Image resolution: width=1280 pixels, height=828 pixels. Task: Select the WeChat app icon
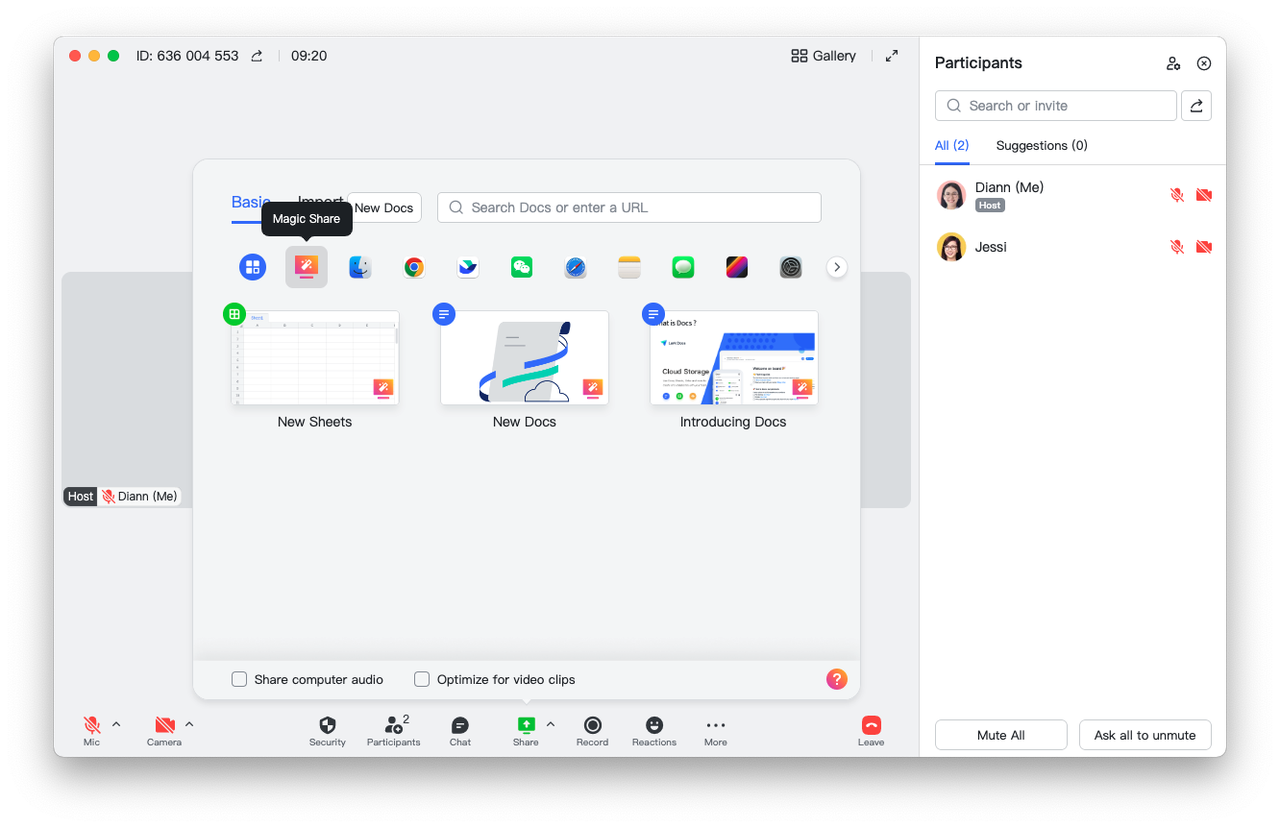click(522, 267)
